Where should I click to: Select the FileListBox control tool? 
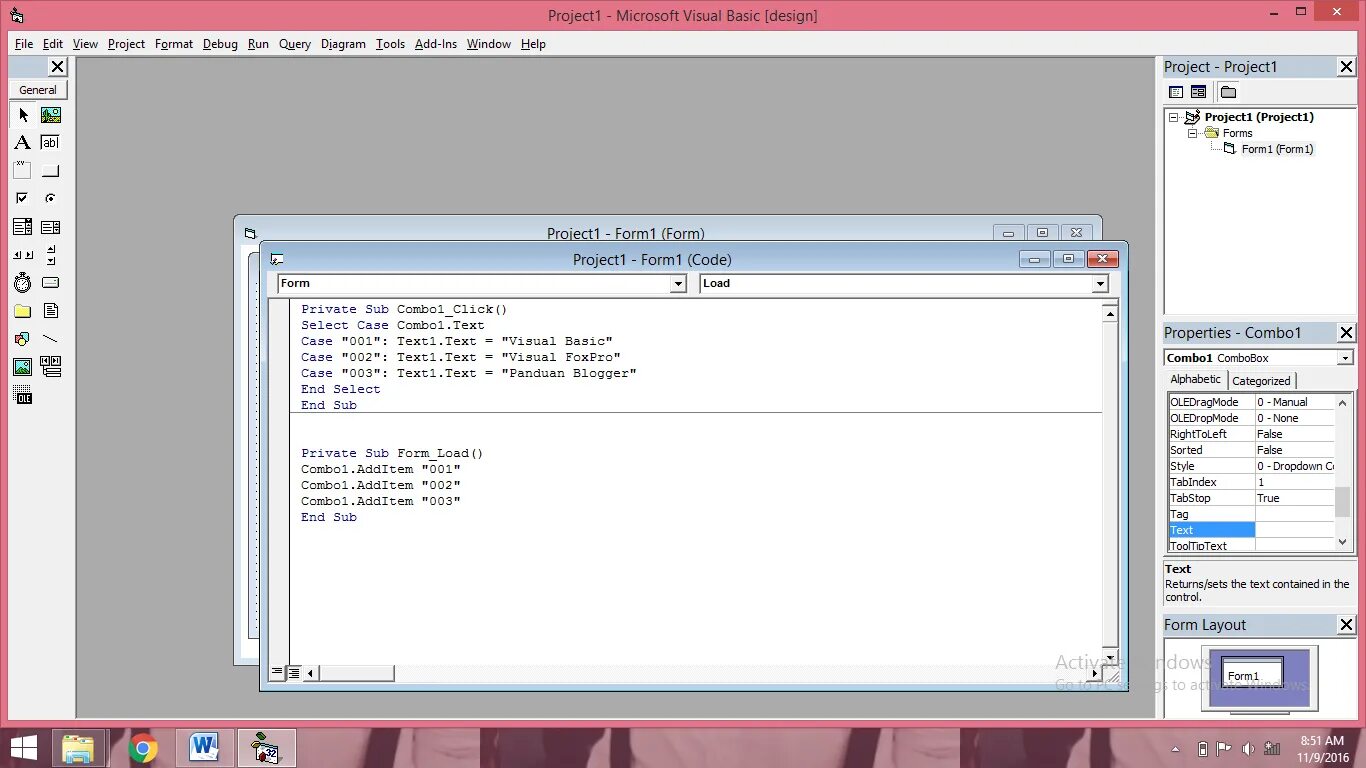(x=51, y=311)
